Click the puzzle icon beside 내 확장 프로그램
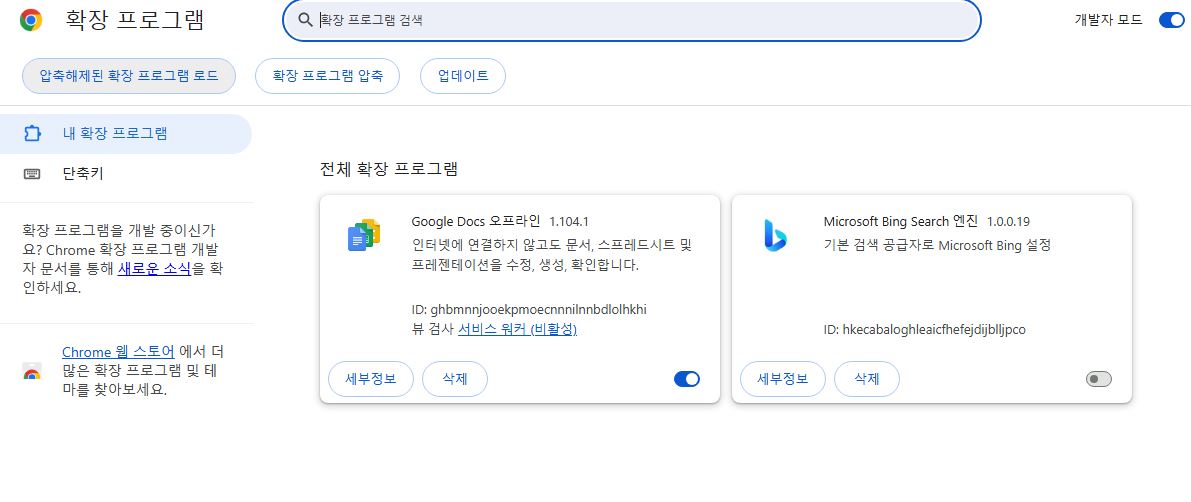 pos(32,134)
